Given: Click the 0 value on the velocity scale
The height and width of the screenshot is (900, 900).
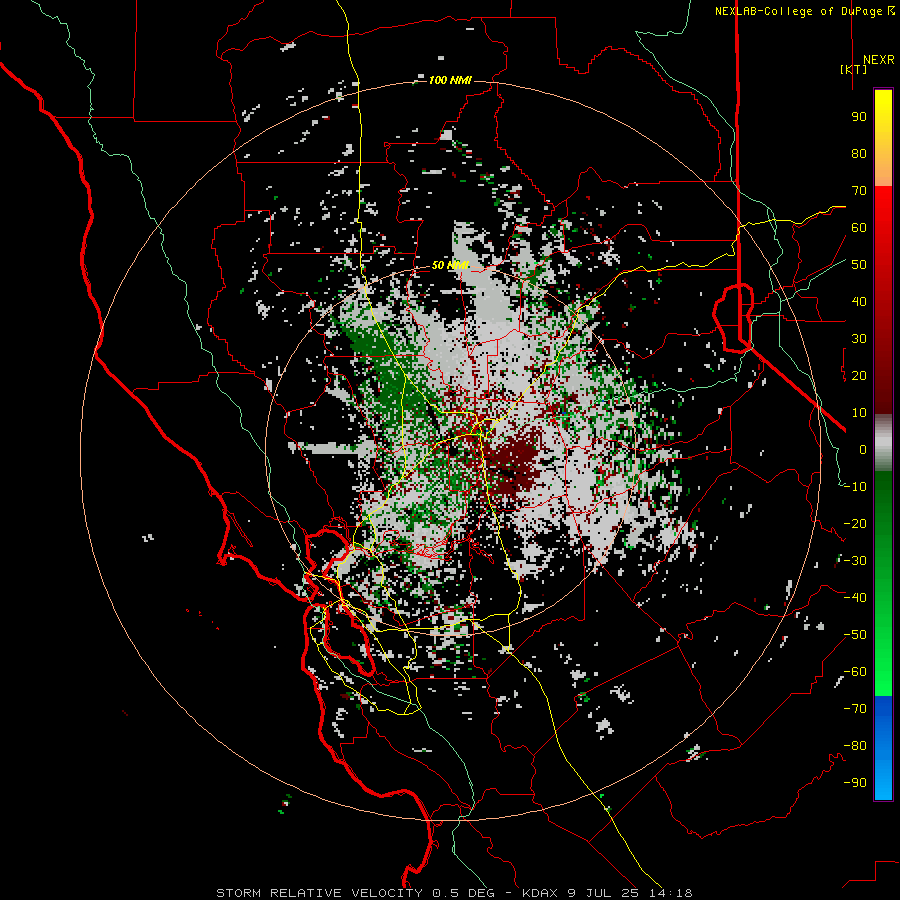Looking at the screenshot, I should (863, 450).
